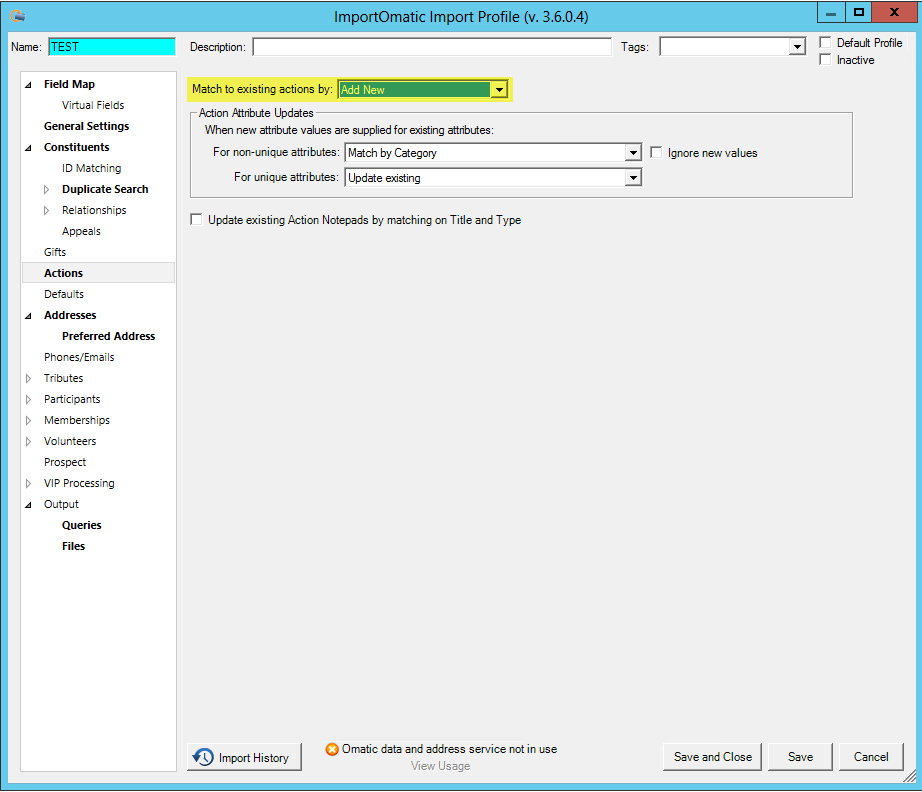Viewport: 922px width, 792px height.
Task: Enable Update existing Action Notepads checkbox
Action: click(196, 219)
